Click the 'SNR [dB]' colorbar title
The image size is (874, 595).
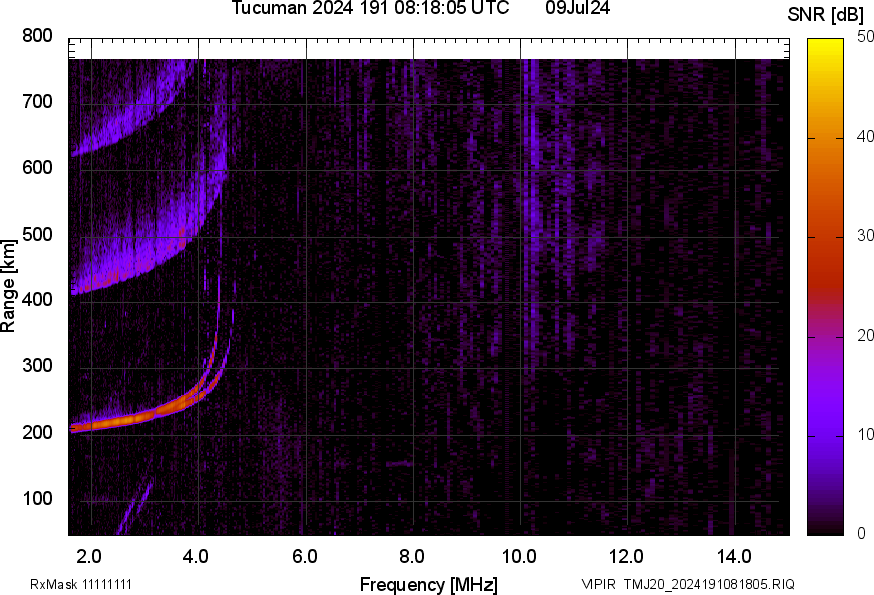tap(826, 15)
